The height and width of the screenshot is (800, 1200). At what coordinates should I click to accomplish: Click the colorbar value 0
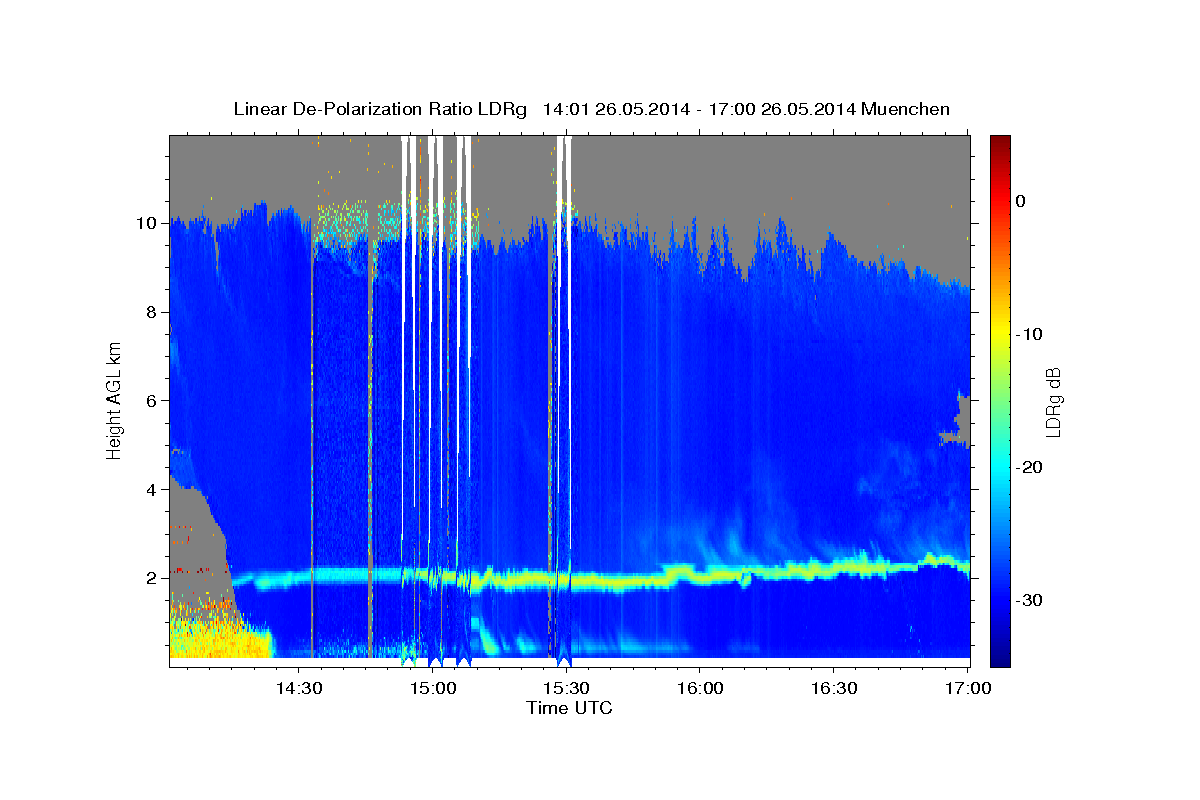pyautogui.click(x=1021, y=201)
